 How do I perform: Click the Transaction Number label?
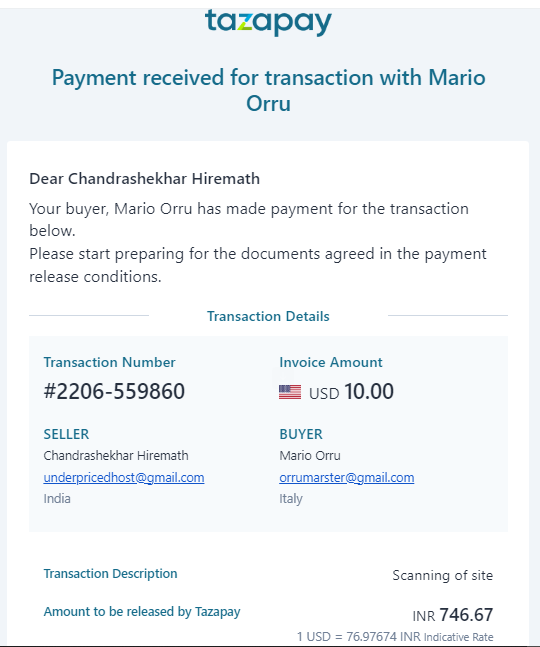[x=109, y=362]
